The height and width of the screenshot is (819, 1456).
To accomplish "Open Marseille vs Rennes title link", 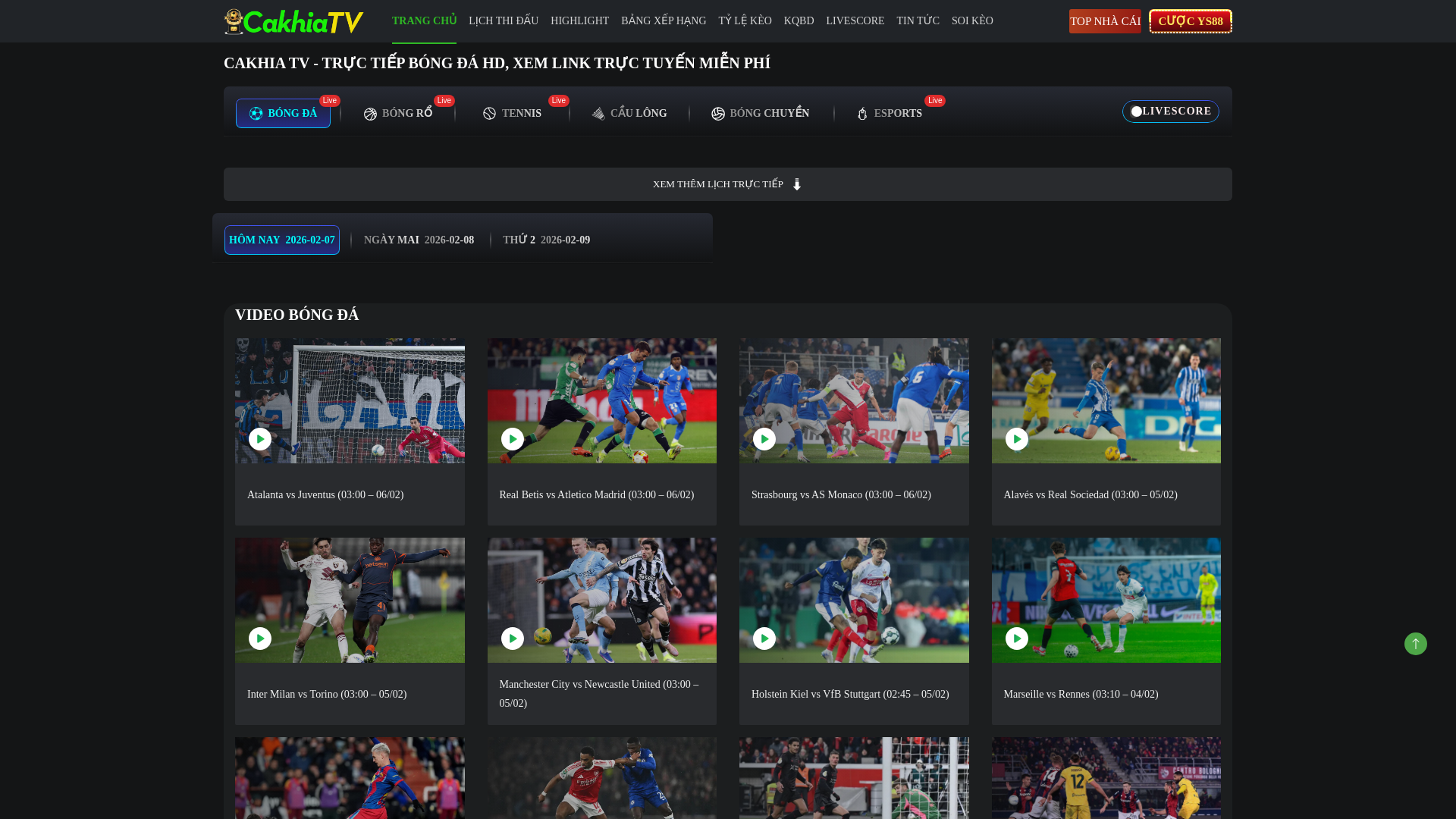I will 1081,694.
